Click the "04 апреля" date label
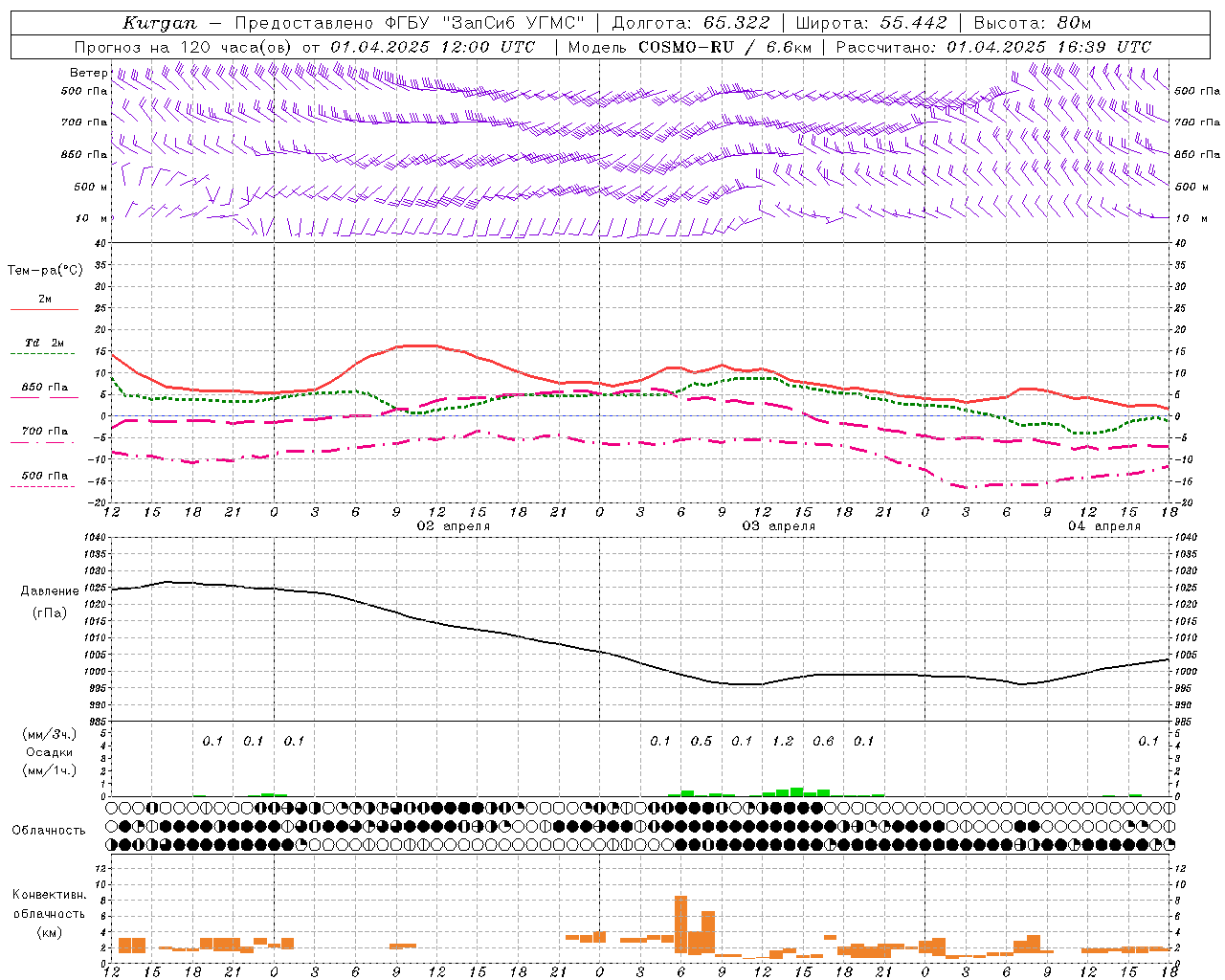This screenshot has height=980, width=1225. [1104, 526]
